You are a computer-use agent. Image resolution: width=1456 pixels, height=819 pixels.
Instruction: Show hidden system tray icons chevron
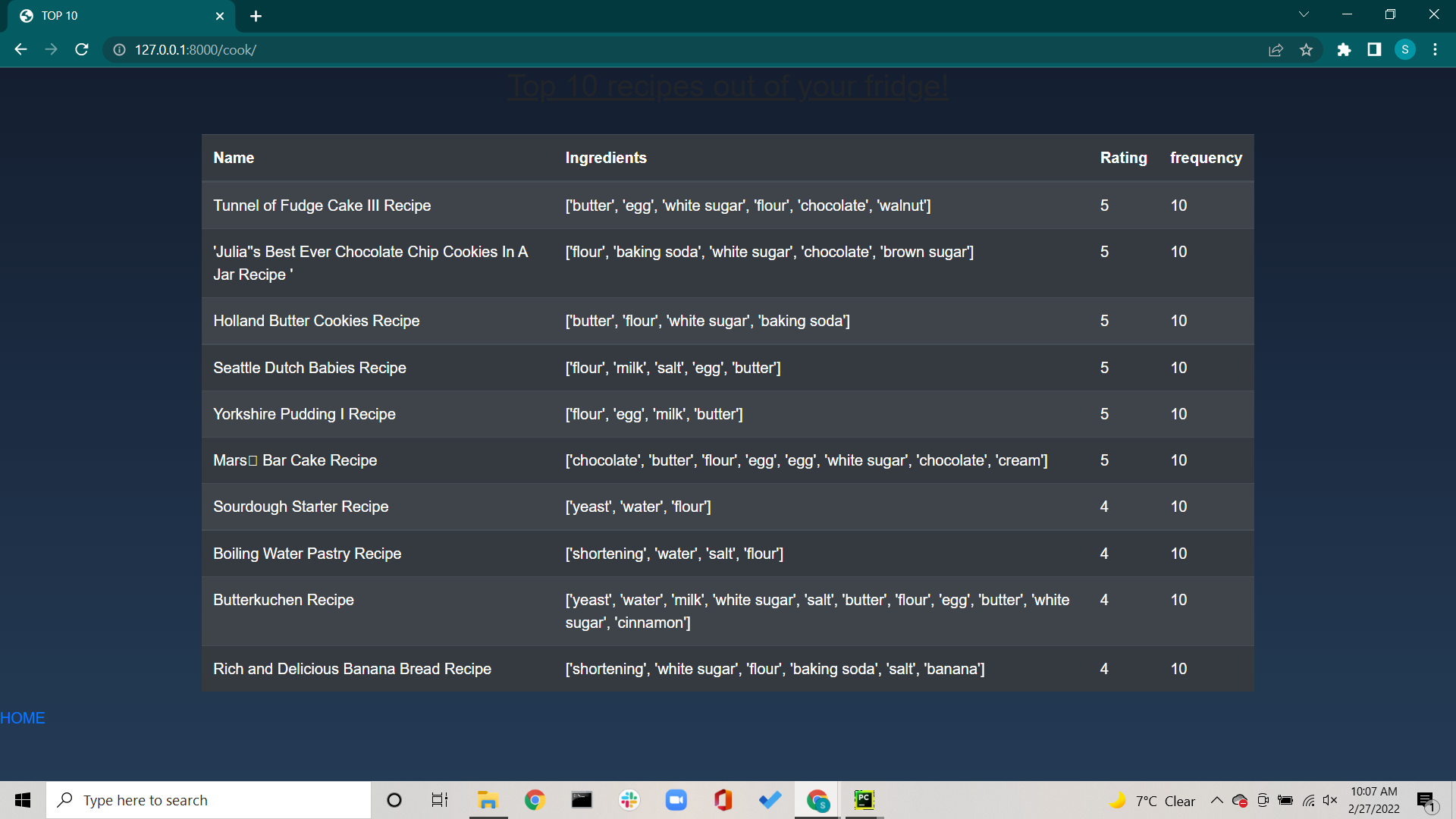pyautogui.click(x=1216, y=800)
